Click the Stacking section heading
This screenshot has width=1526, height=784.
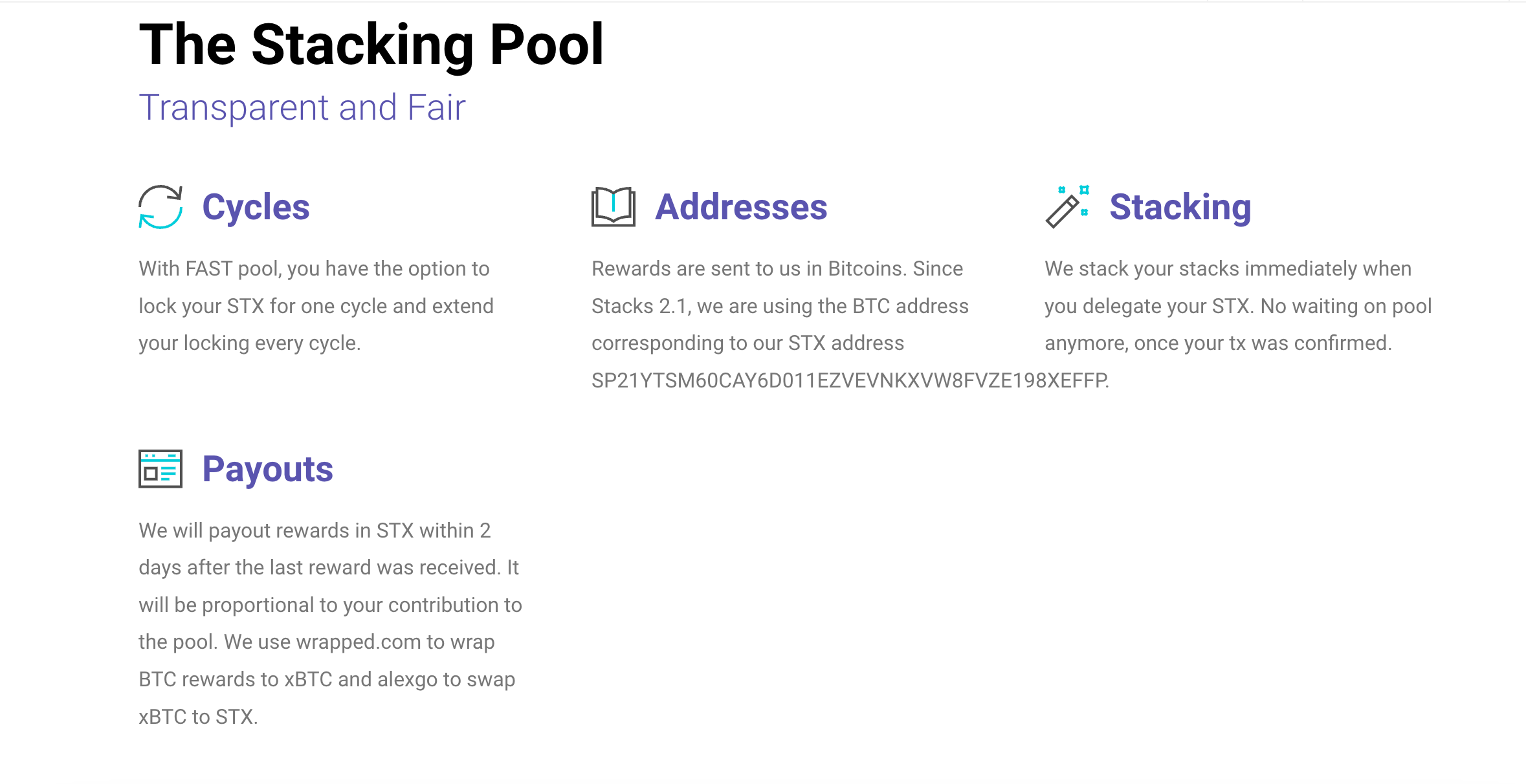(1180, 207)
